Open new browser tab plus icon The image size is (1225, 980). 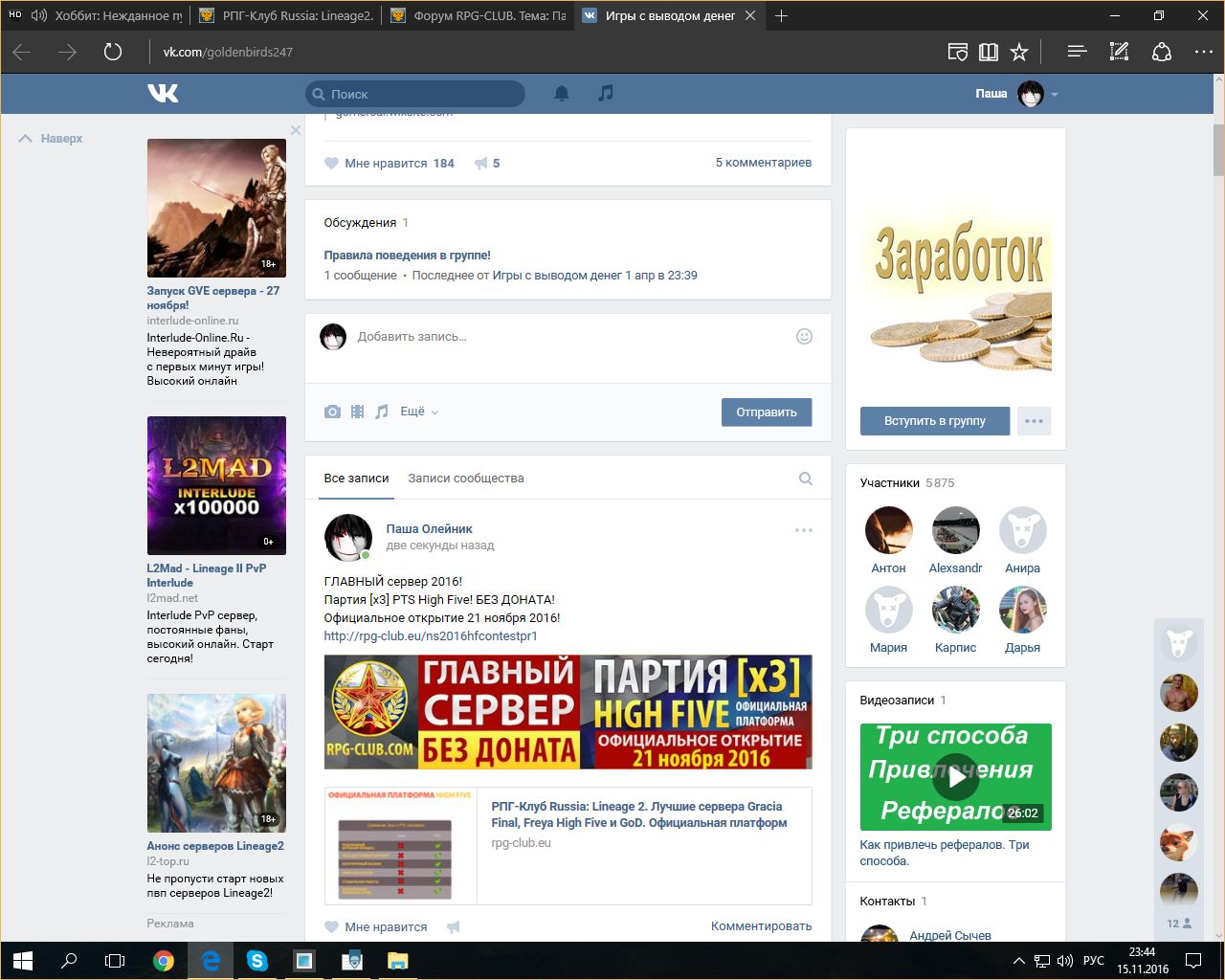tap(781, 15)
